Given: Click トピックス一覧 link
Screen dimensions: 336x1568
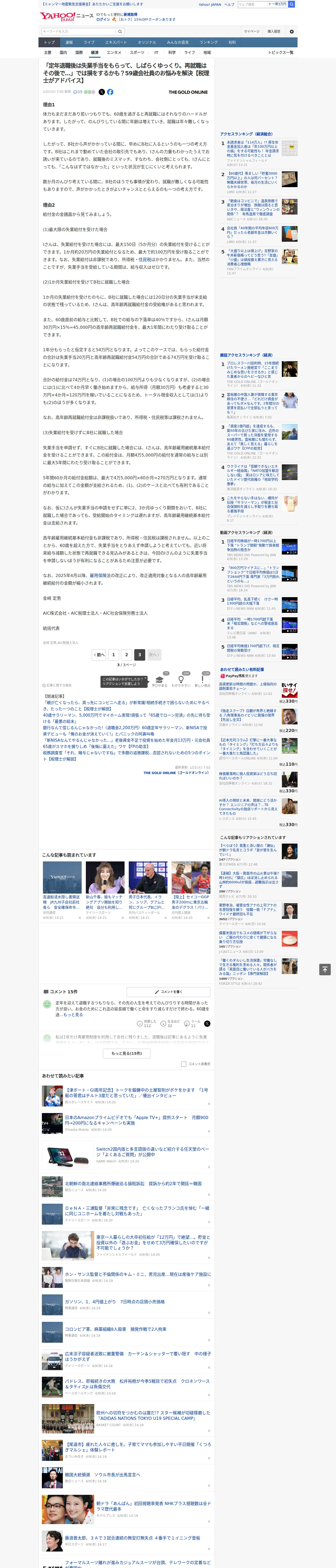Looking at the screenshot, I should (x=281, y=53).
